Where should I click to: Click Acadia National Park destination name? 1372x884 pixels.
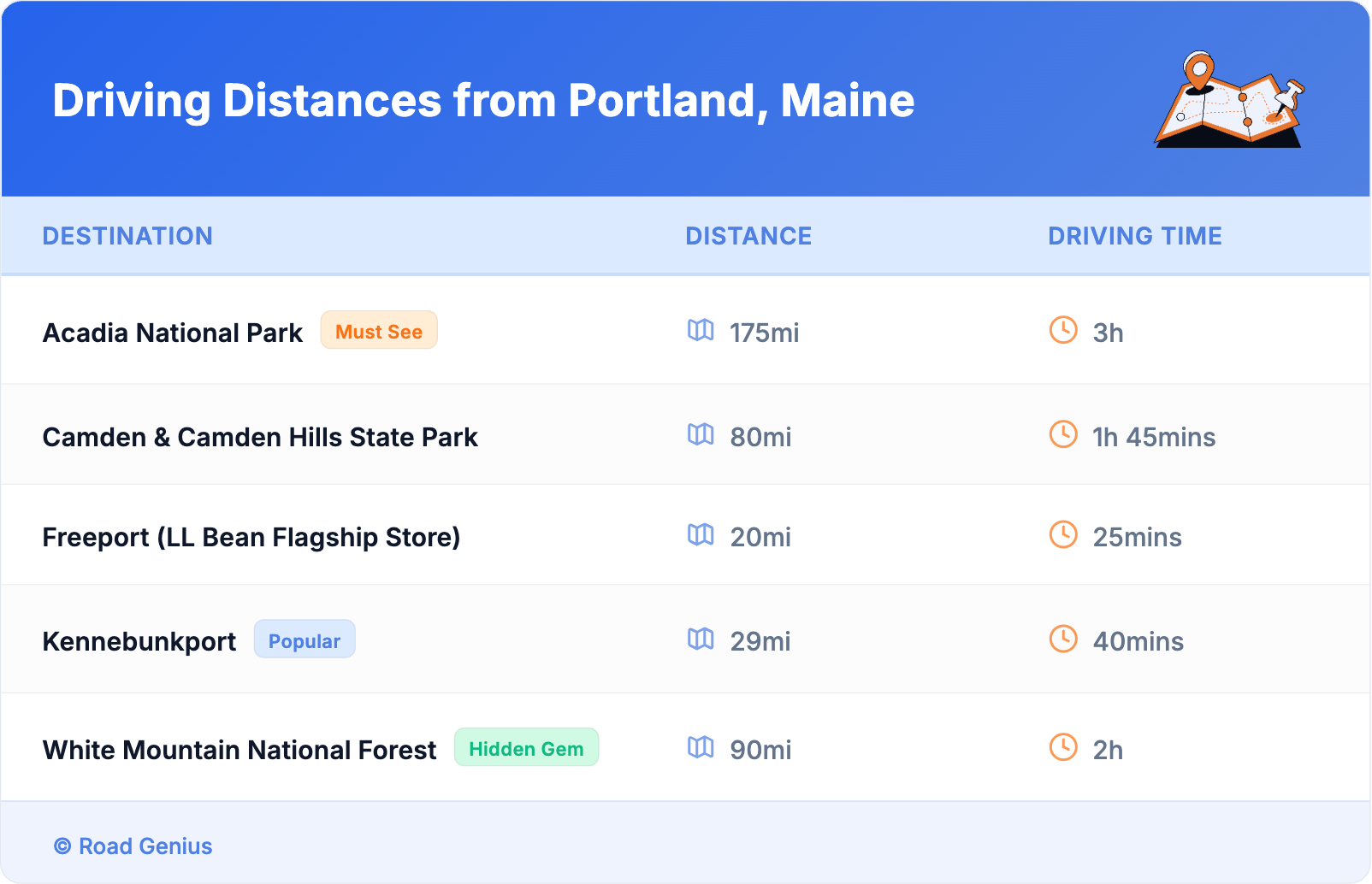(173, 333)
